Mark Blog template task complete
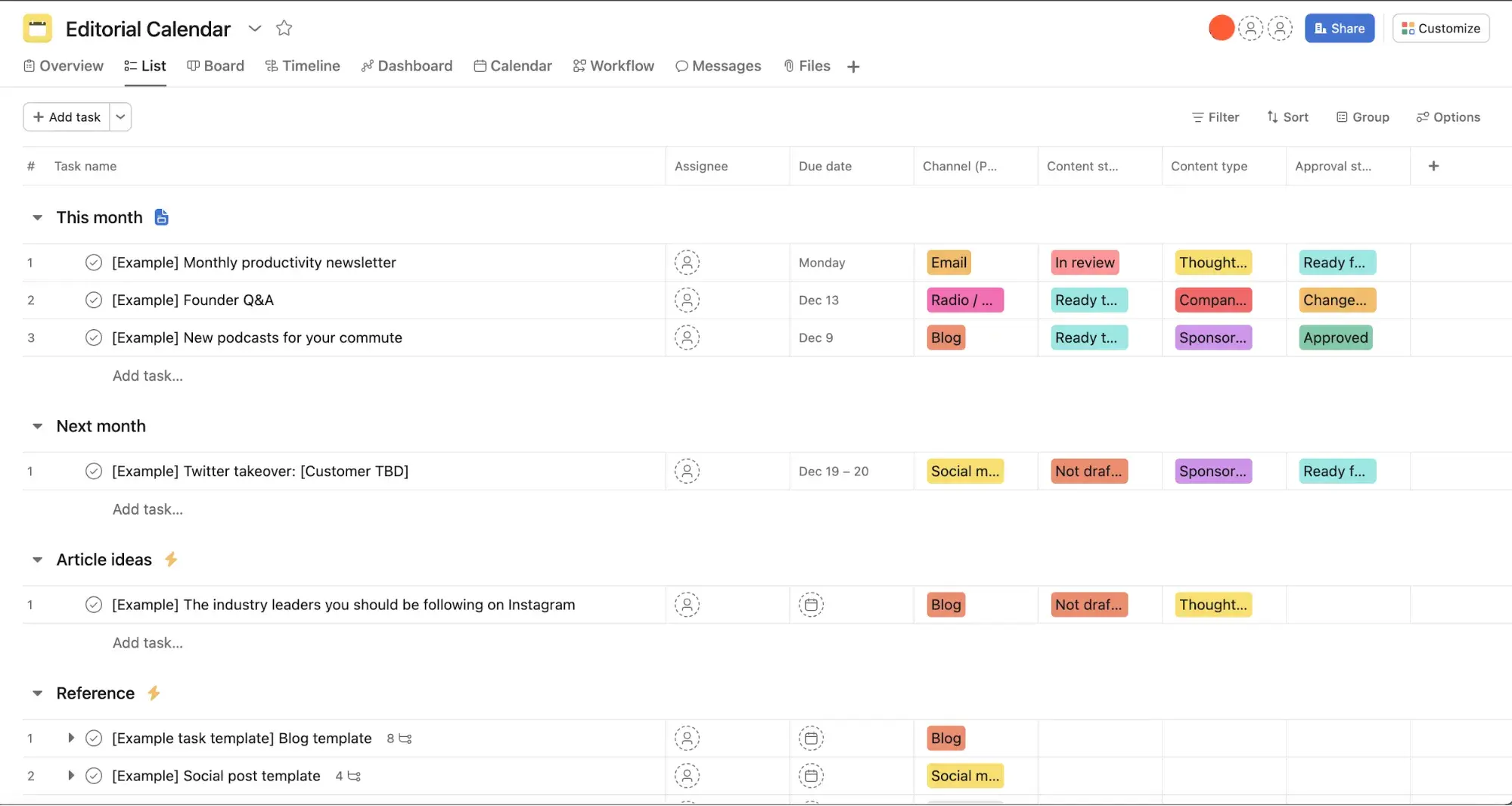 pyautogui.click(x=94, y=738)
